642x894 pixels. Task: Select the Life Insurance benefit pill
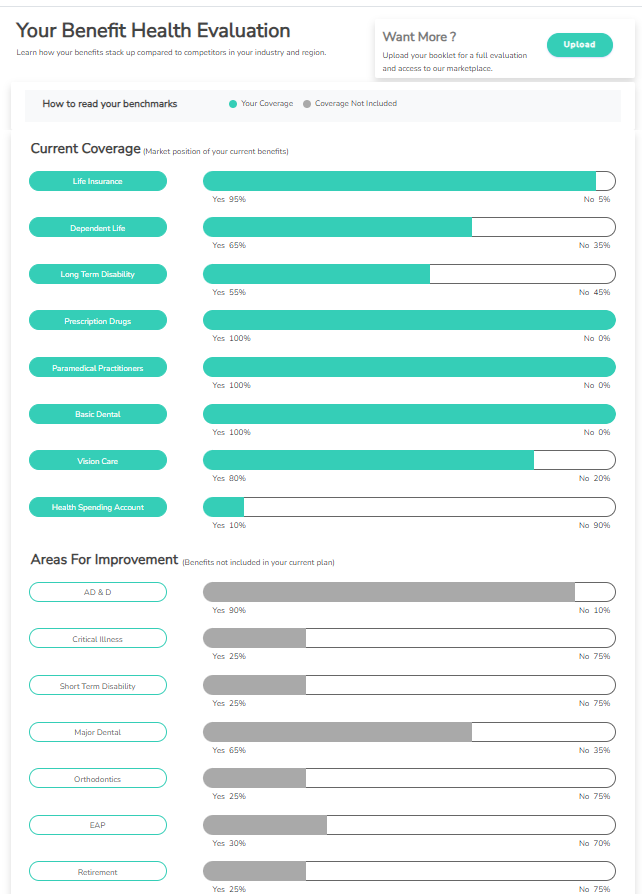click(97, 181)
